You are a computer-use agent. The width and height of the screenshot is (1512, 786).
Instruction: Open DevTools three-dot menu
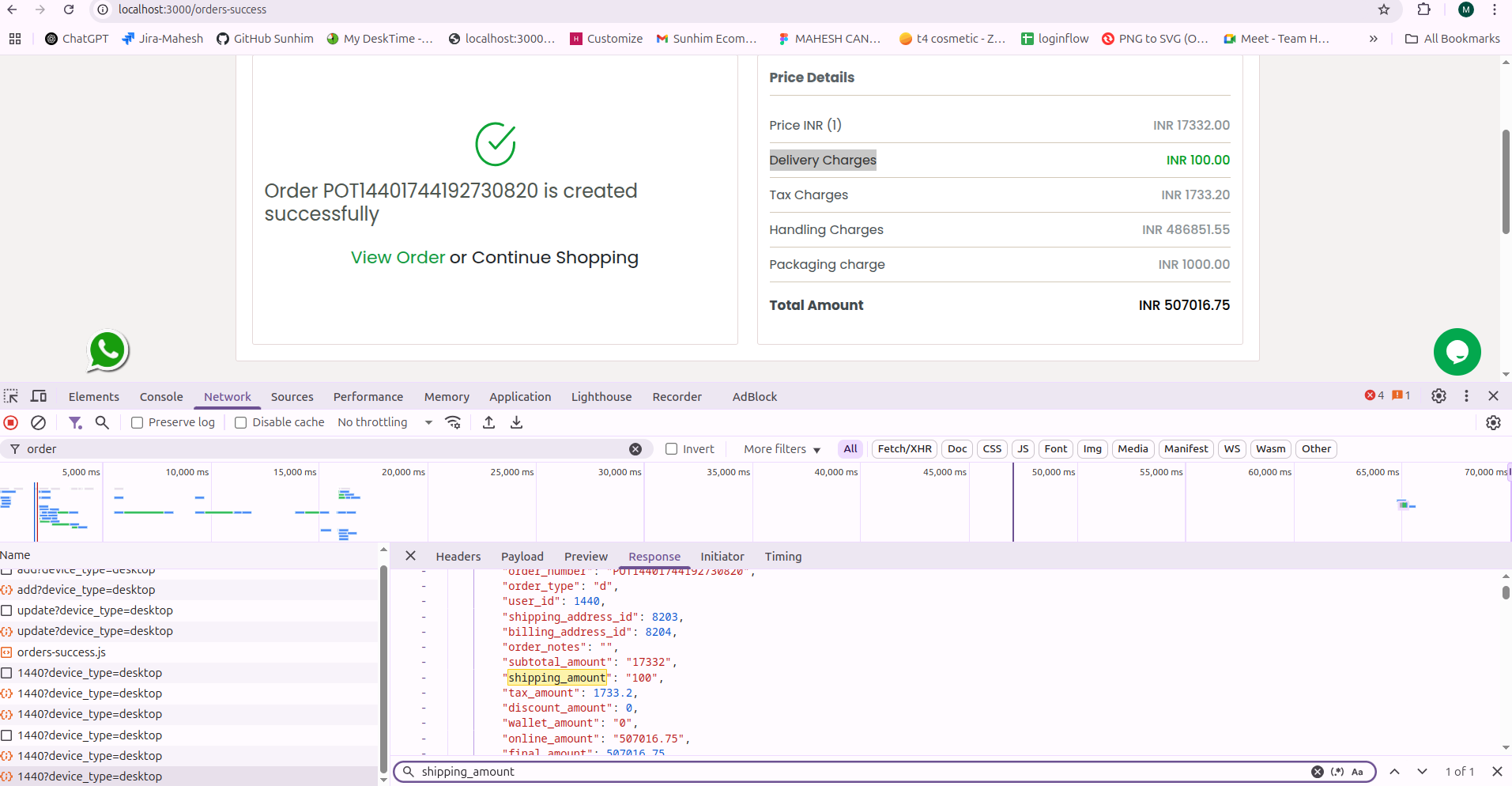pos(1466,396)
